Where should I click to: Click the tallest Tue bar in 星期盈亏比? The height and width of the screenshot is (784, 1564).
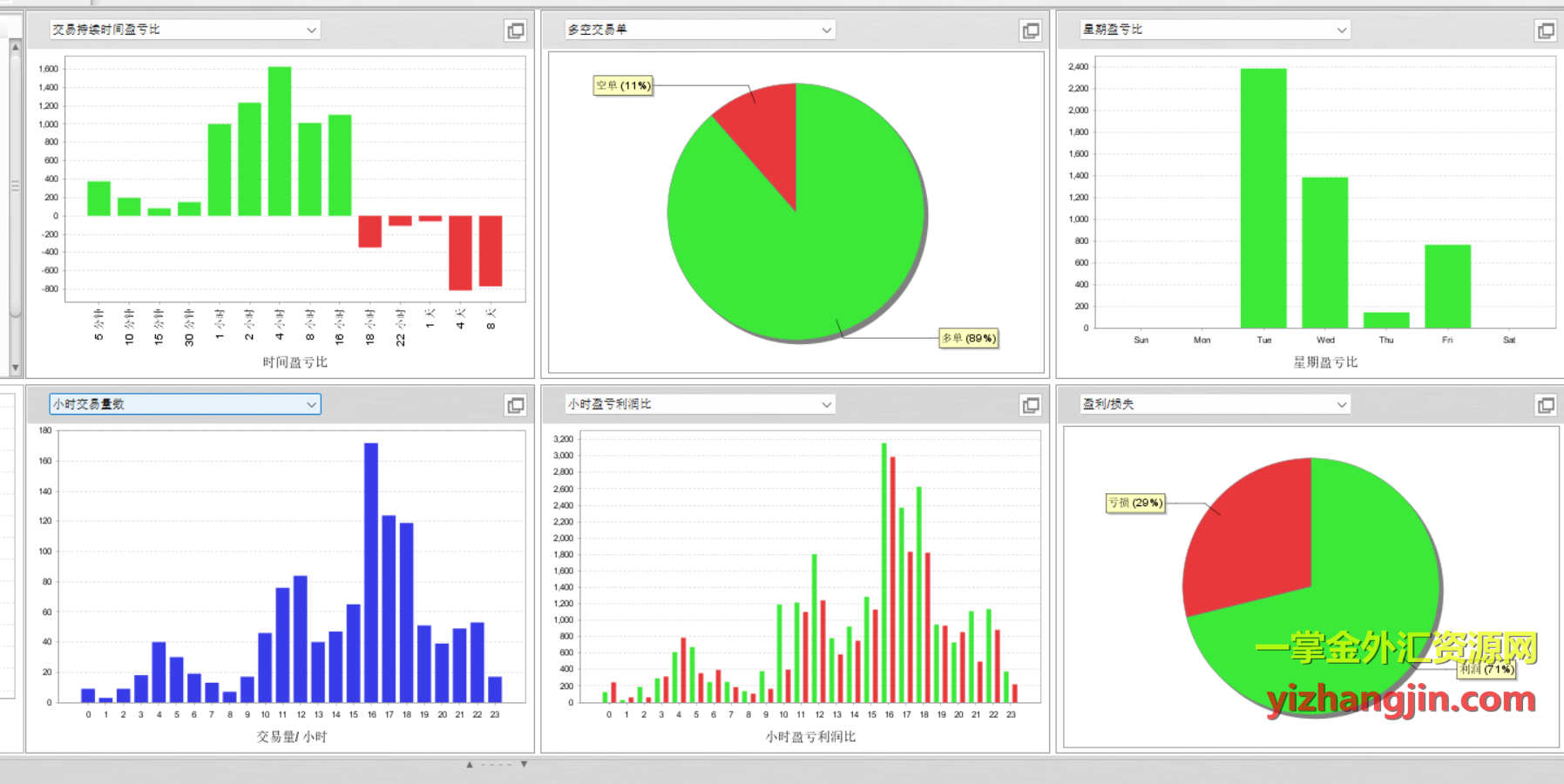[x=1263, y=198]
